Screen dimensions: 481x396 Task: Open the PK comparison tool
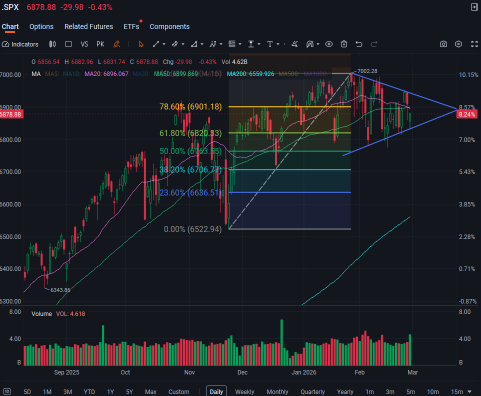tap(100, 44)
